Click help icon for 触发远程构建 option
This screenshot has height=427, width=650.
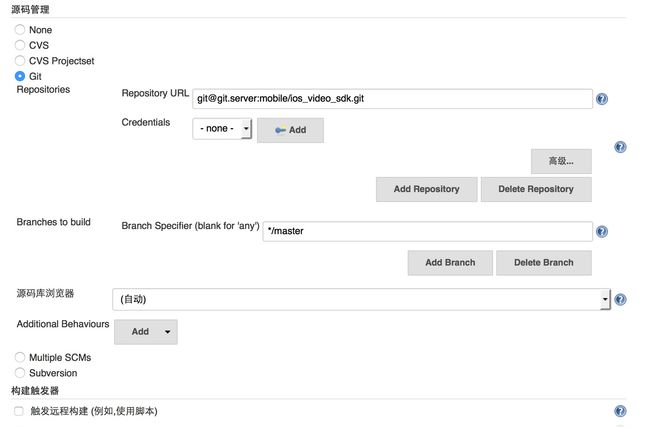(620, 411)
